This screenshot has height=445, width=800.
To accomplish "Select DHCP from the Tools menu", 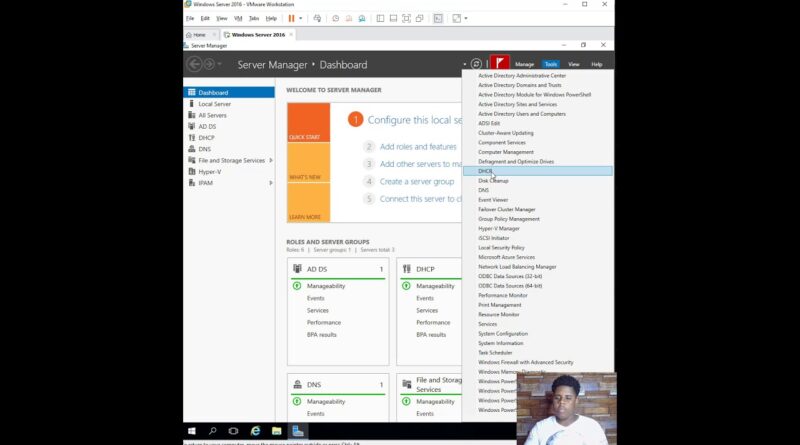I will pyautogui.click(x=538, y=171).
